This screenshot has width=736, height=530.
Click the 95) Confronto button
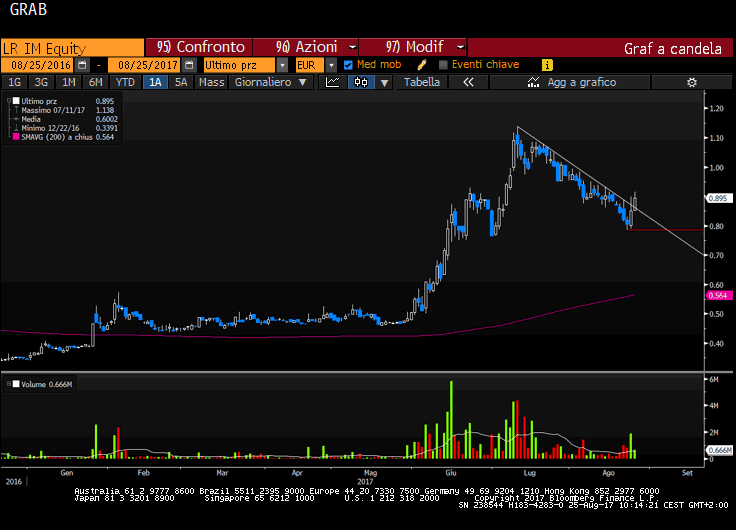[x=199, y=47]
